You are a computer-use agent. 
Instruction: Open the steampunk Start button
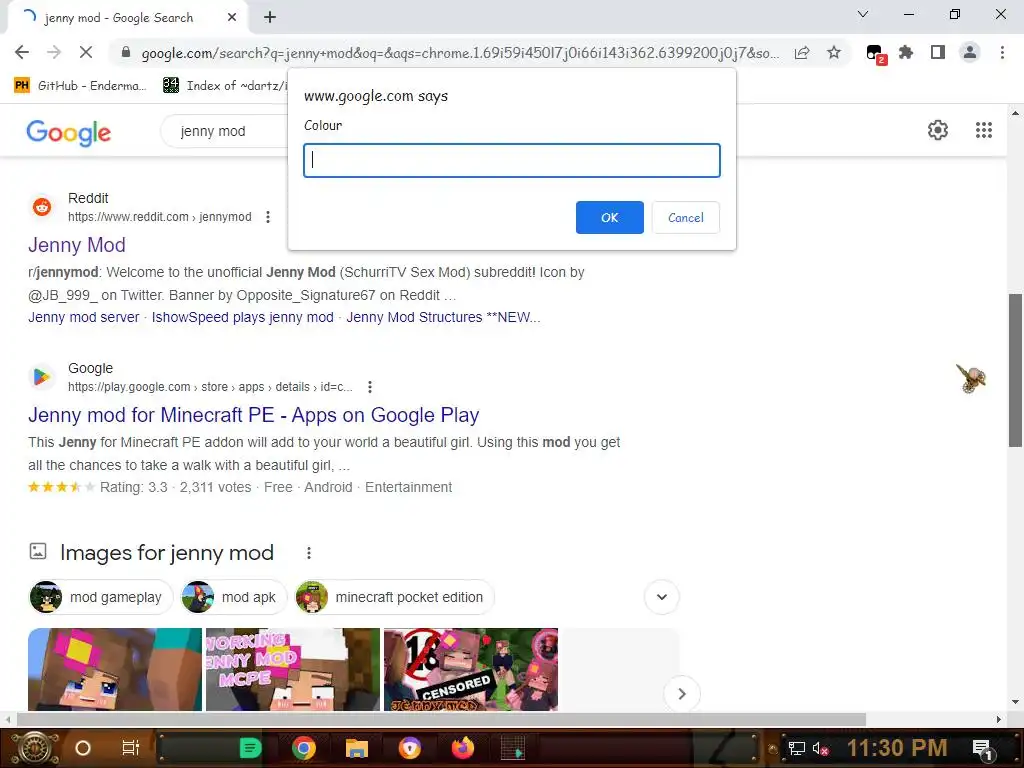[34, 748]
